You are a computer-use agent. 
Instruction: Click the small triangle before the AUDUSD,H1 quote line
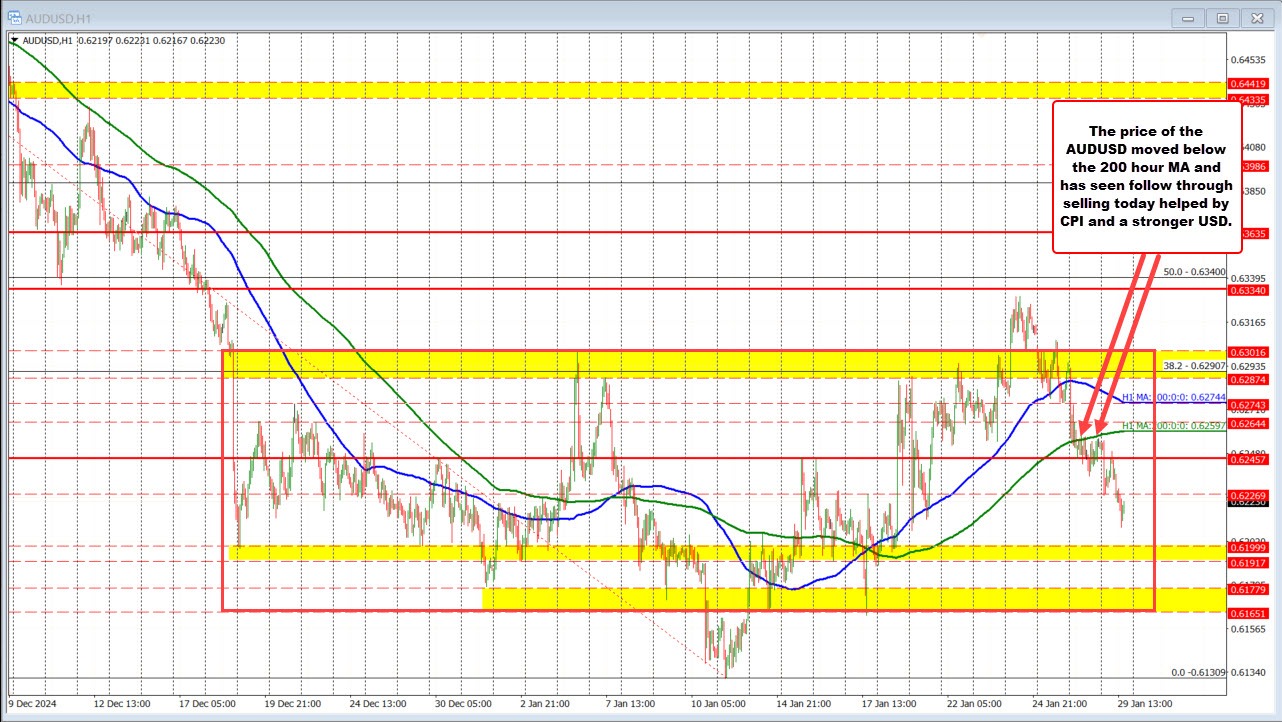(12, 40)
